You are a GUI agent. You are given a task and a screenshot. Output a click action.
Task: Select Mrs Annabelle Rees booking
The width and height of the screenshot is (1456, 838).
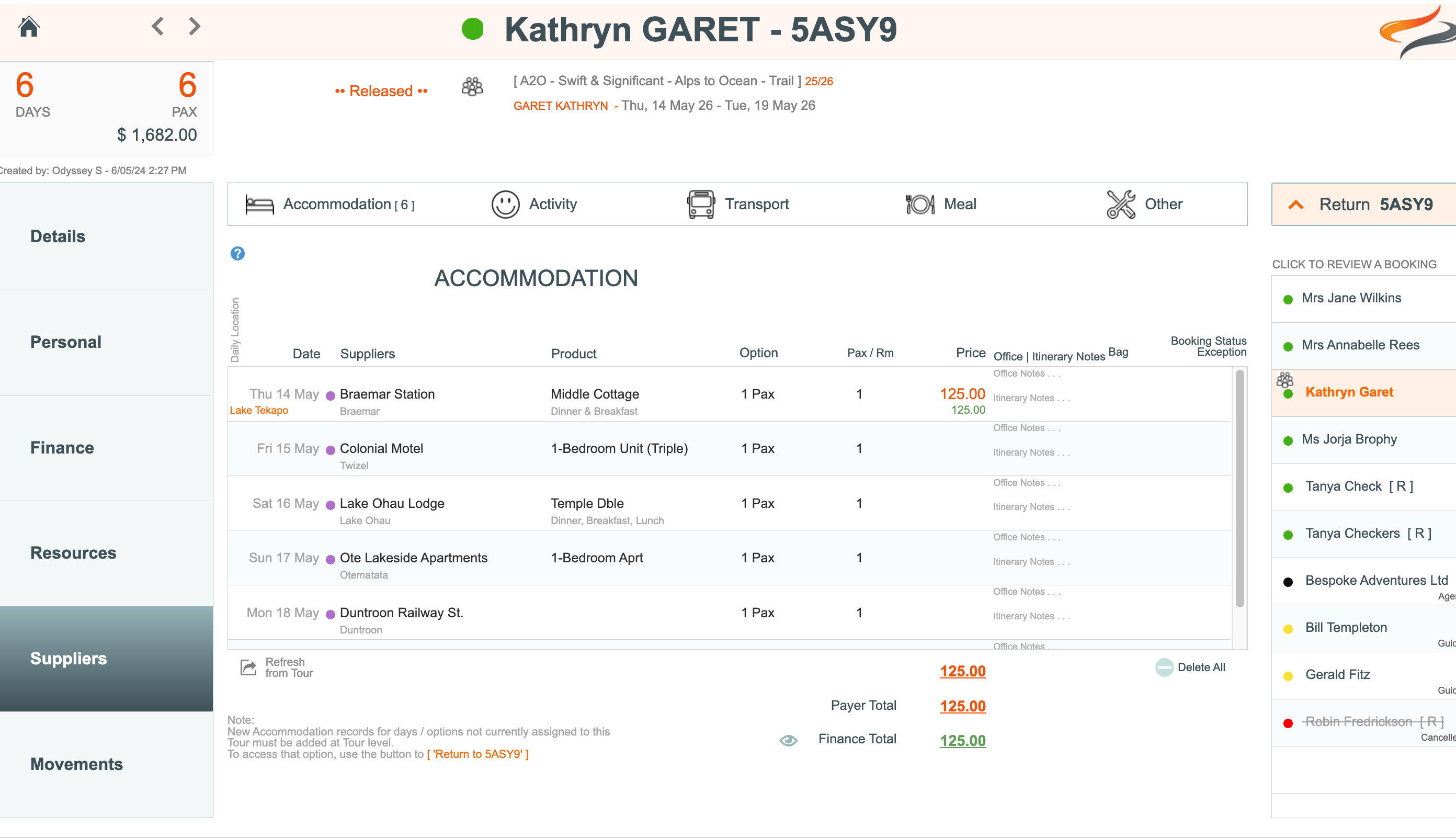[1360, 345]
